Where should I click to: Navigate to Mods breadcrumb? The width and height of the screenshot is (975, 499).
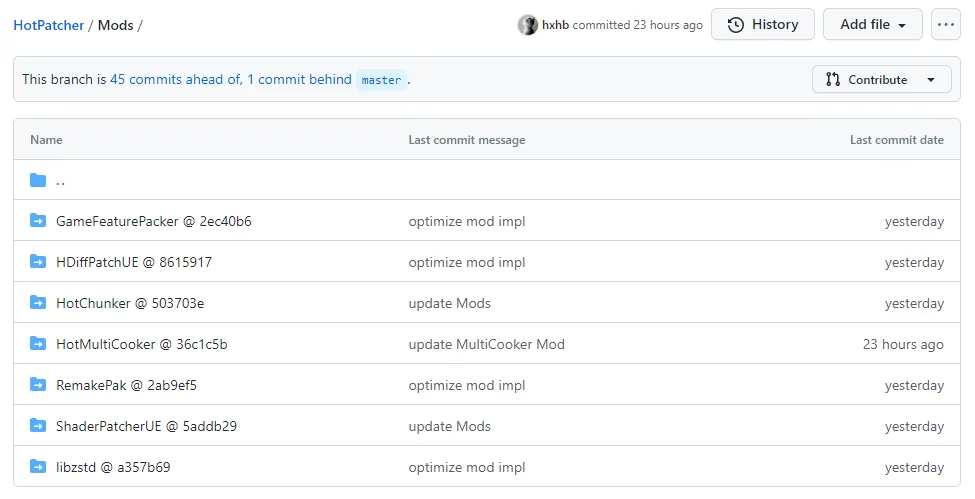pos(115,25)
